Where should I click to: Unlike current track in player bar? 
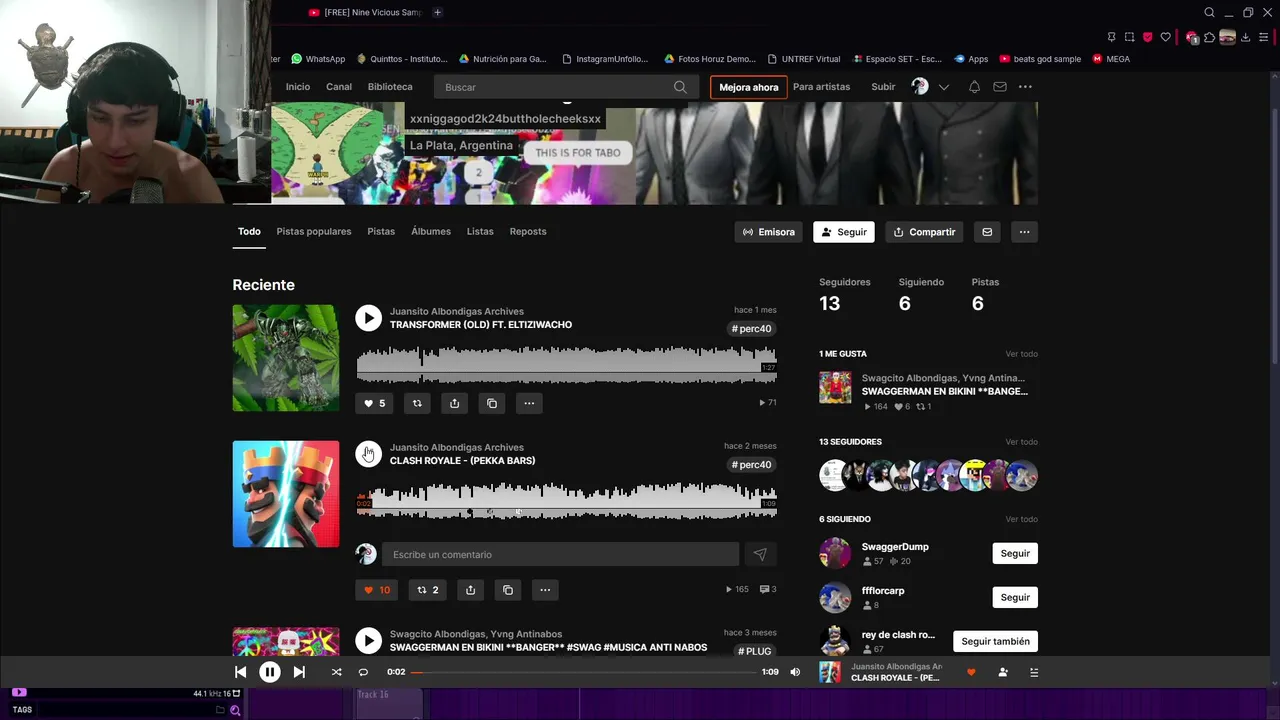tap(970, 672)
